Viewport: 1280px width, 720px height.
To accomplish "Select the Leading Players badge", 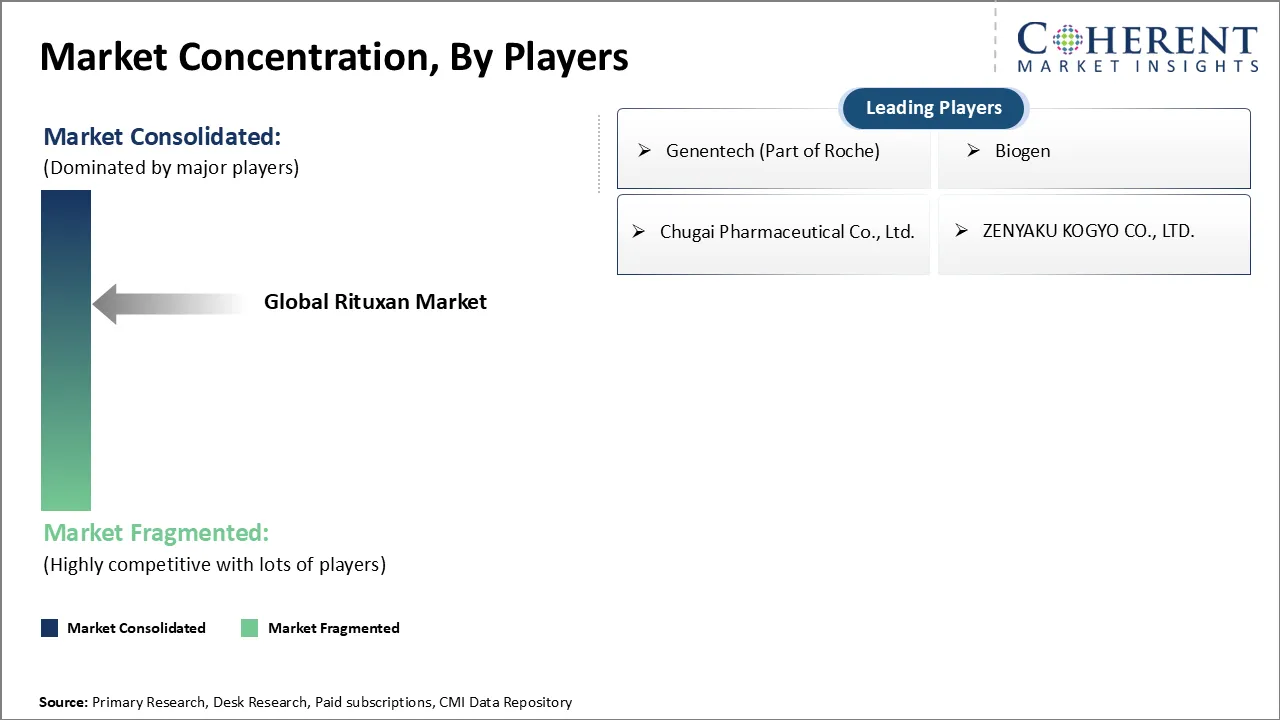I will (x=933, y=108).
